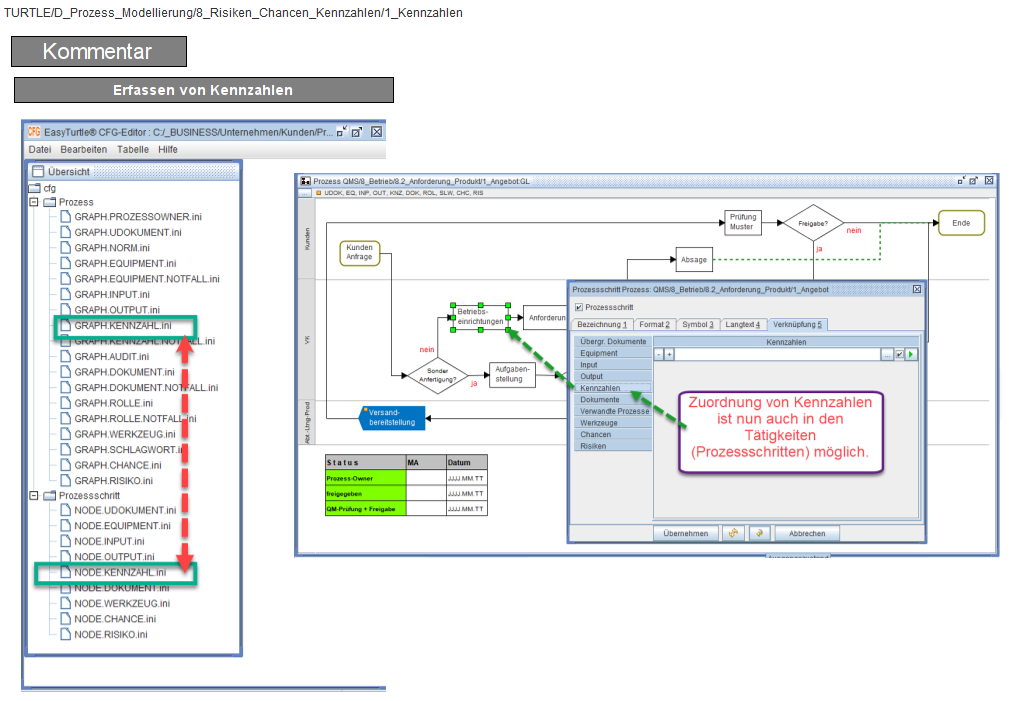This screenshot has width=1010, height=701.
Task: Click the Übernehmen button
Action: pyautogui.click(x=686, y=533)
